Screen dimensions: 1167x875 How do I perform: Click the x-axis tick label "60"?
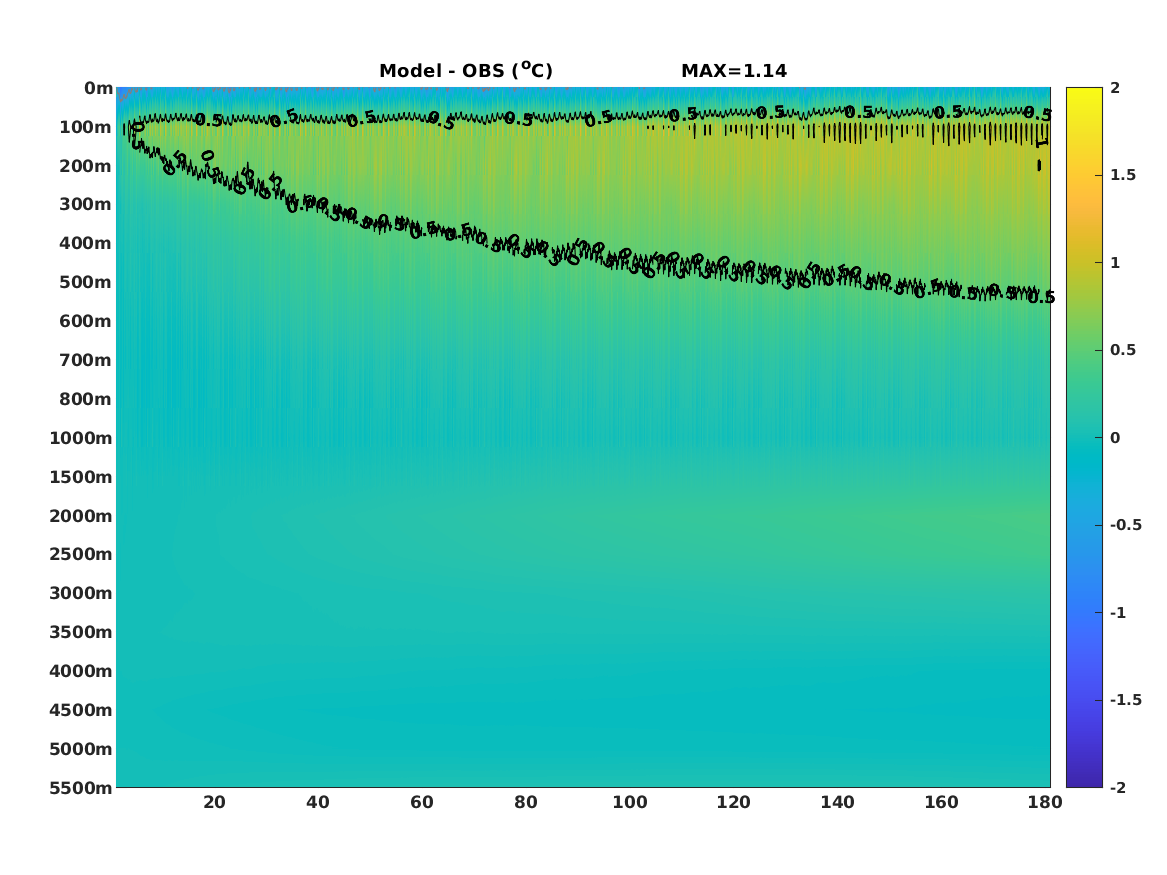coord(422,802)
